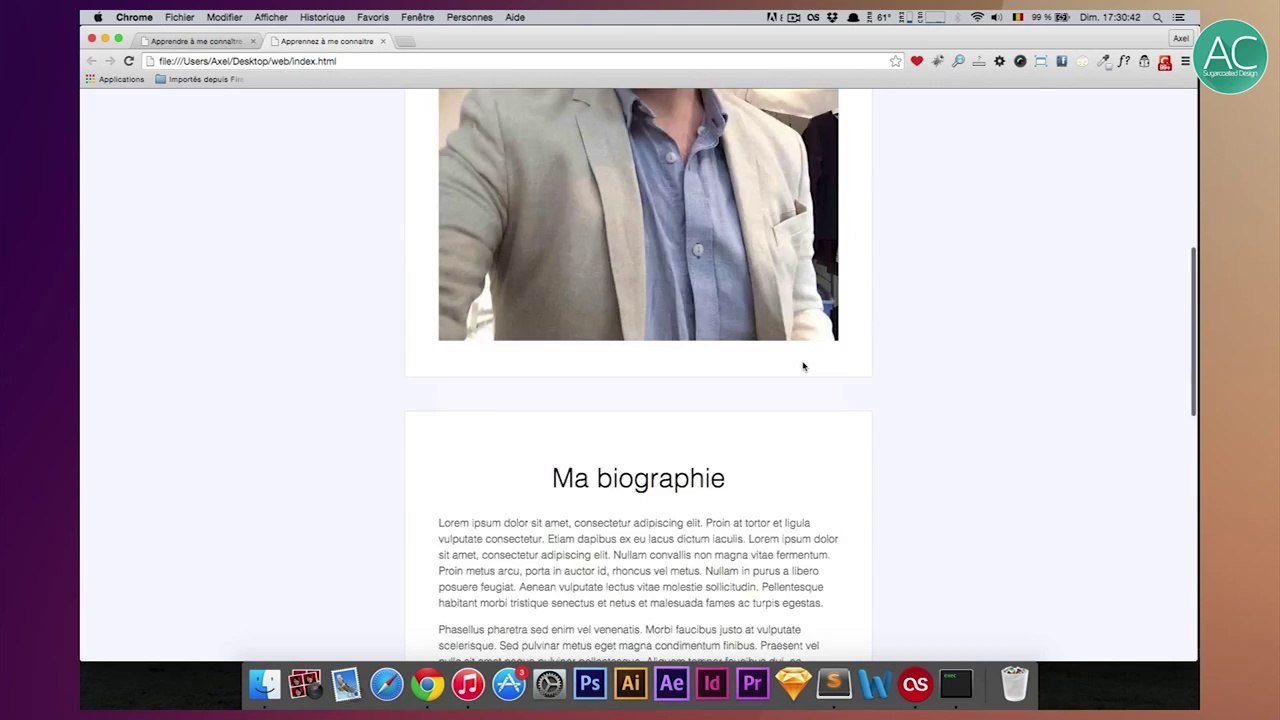Open the Historique menu
The height and width of the screenshot is (720, 1280).
pyautogui.click(x=322, y=17)
